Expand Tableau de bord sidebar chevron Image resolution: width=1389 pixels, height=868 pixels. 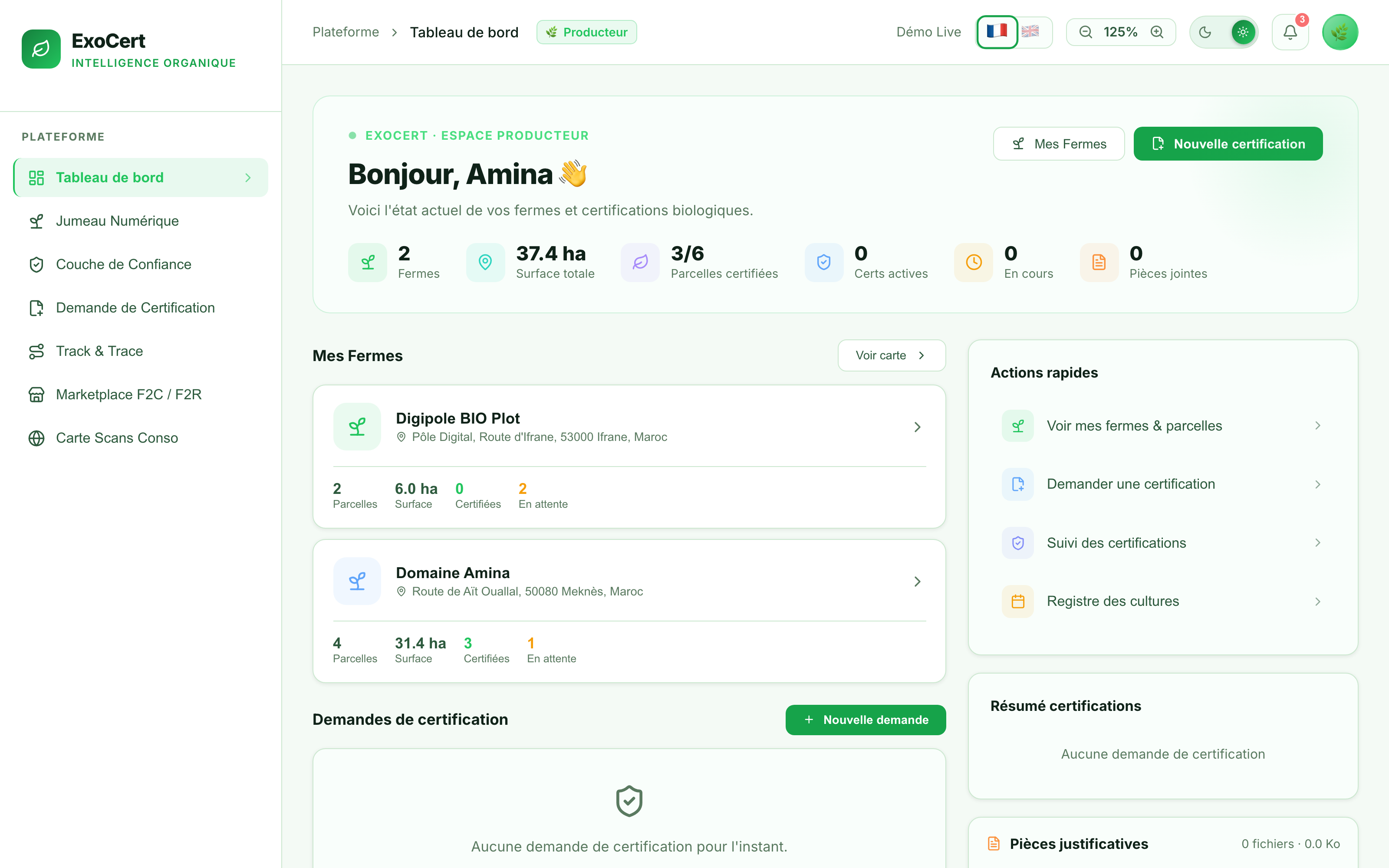[248, 178]
